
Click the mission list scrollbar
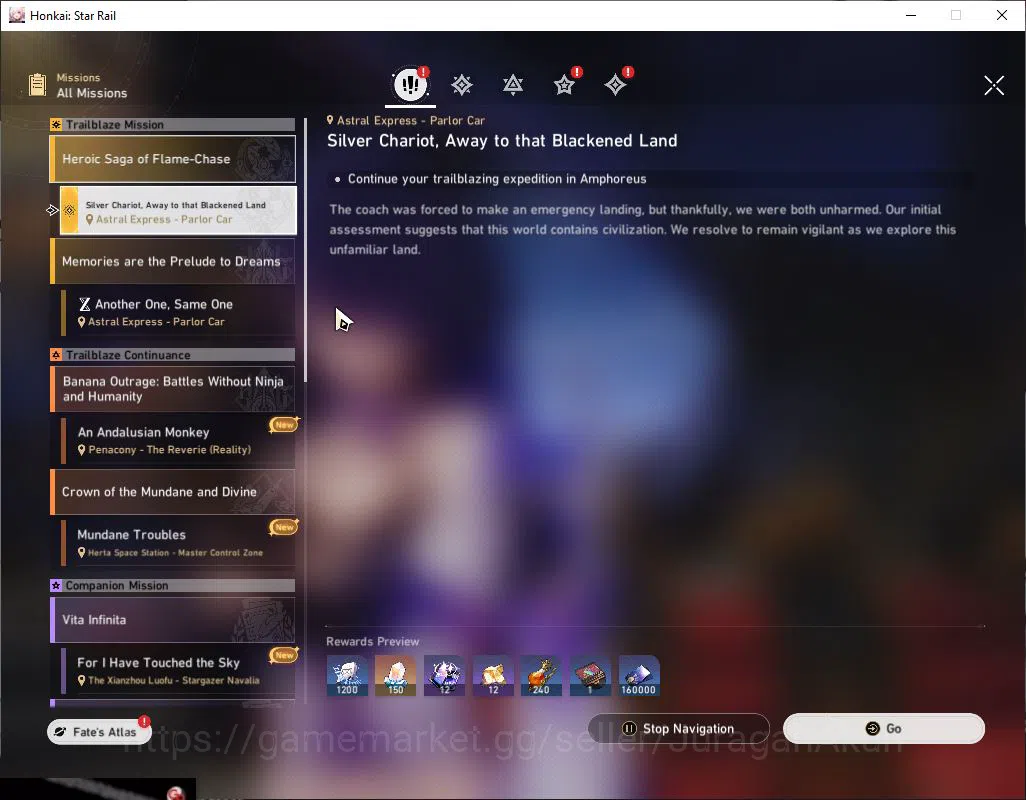[305, 251]
